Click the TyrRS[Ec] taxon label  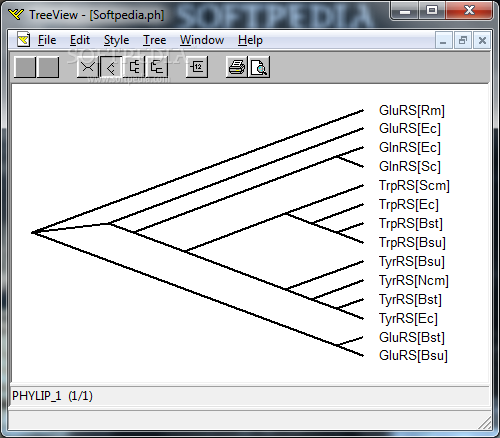pyautogui.click(x=408, y=318)
